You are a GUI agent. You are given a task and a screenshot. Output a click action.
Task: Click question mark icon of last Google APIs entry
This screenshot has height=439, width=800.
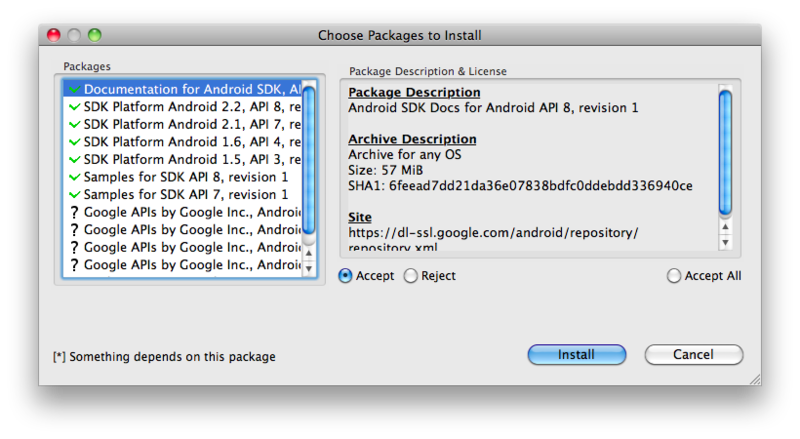tap(74, 265)
